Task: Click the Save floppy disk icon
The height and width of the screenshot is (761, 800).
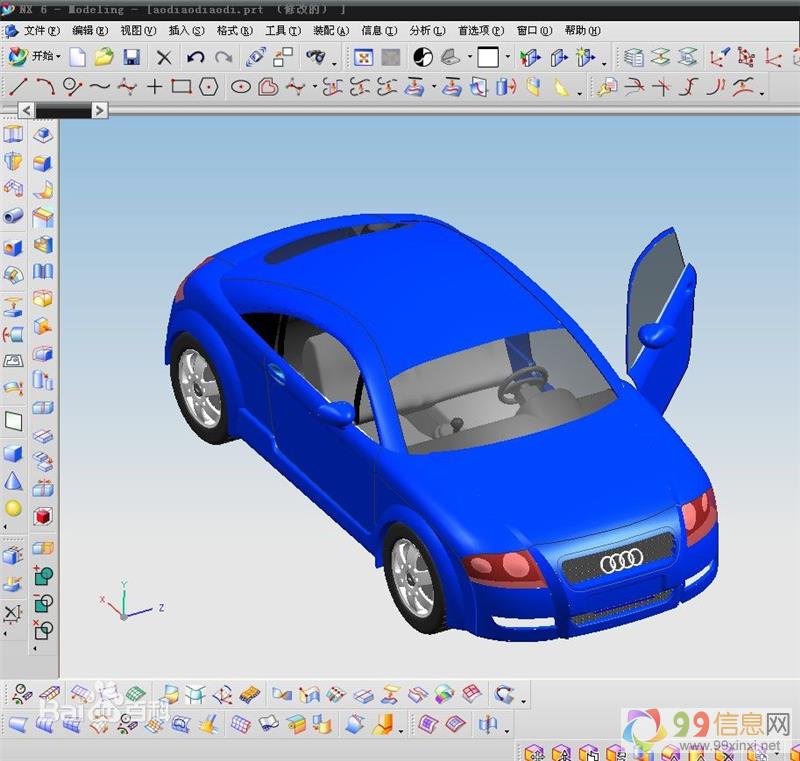Action: point(131,58)
